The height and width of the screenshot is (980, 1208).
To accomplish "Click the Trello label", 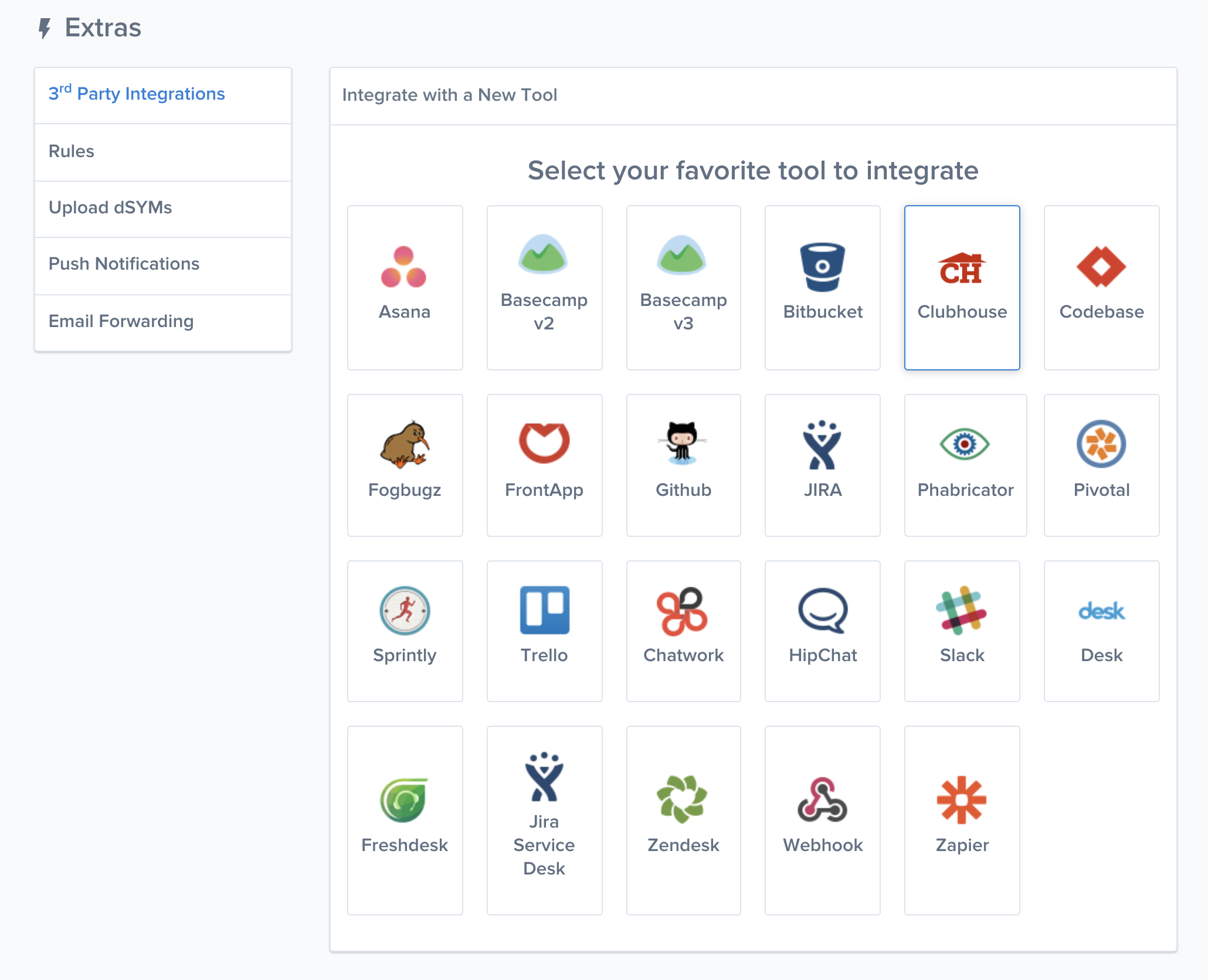I will coord(544,655).
